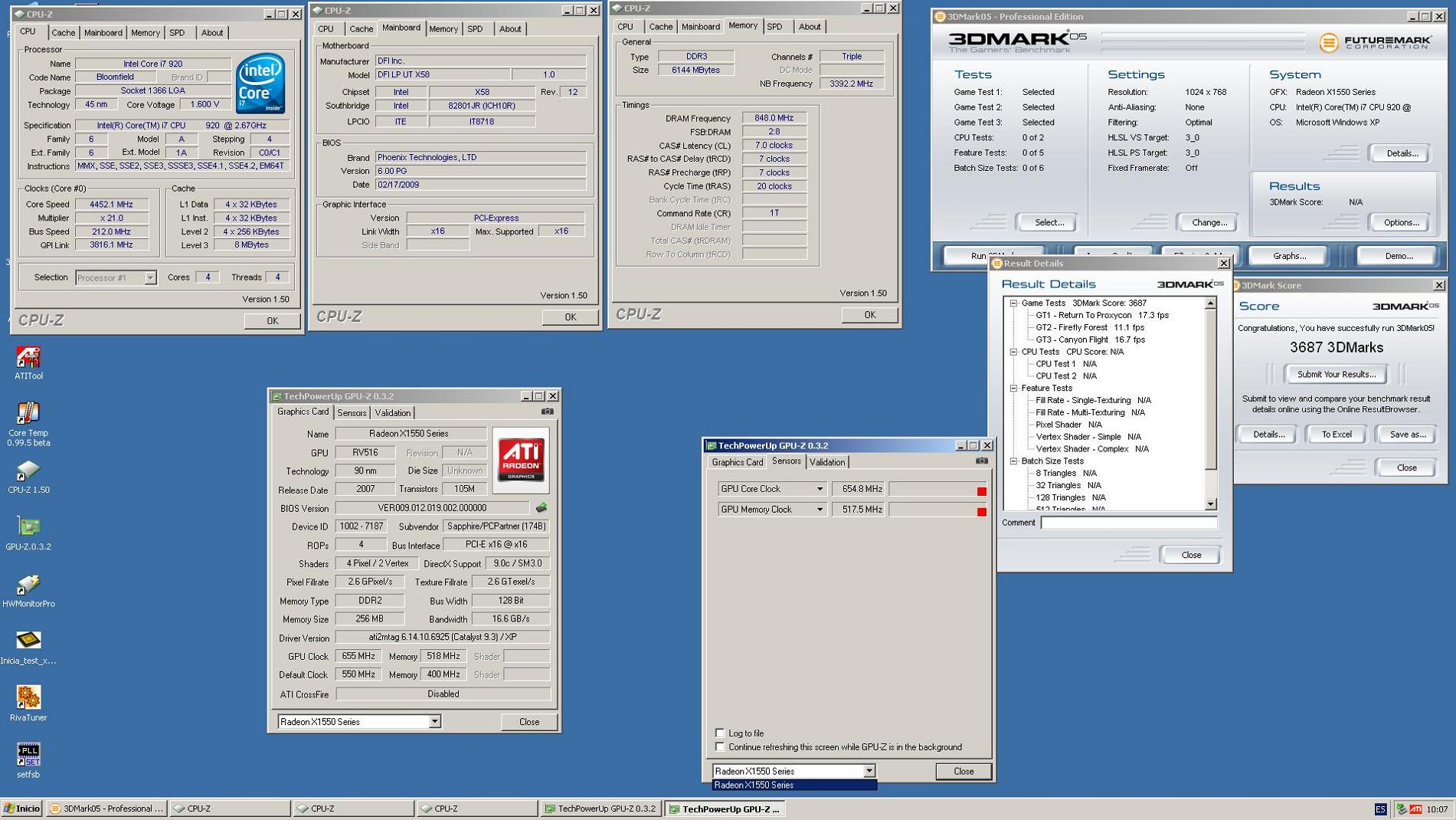Click the BIOS save chip icon in GPU-Z
The height and width of the screenshot is (820, 1456).
[x=541, y=507]
